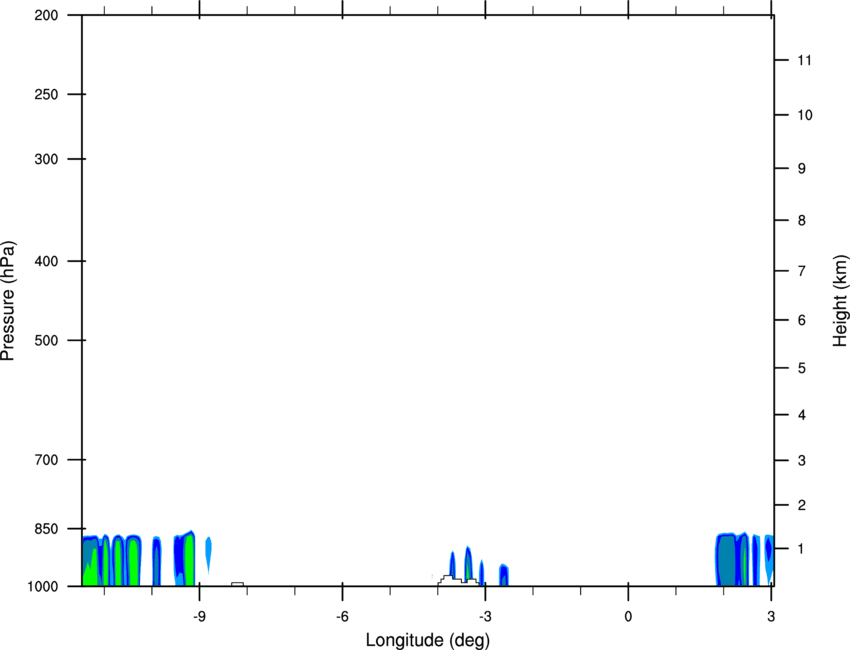Click the 300 pressure tick label
The height and width of the screenshot is (650, 850).
click(46, 159)
